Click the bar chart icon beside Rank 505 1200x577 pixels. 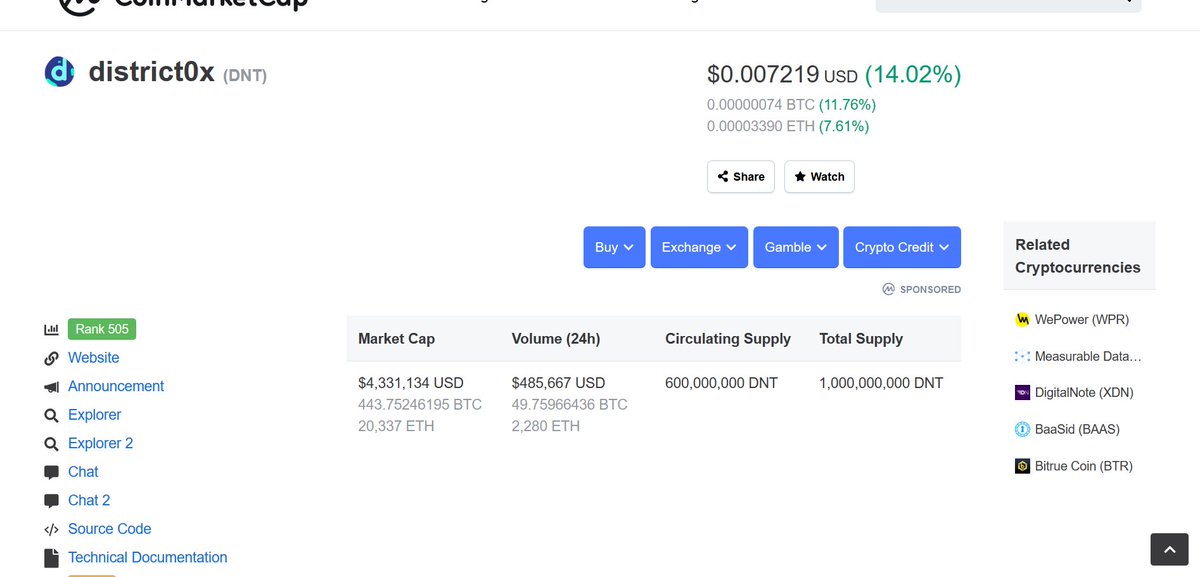51,329
